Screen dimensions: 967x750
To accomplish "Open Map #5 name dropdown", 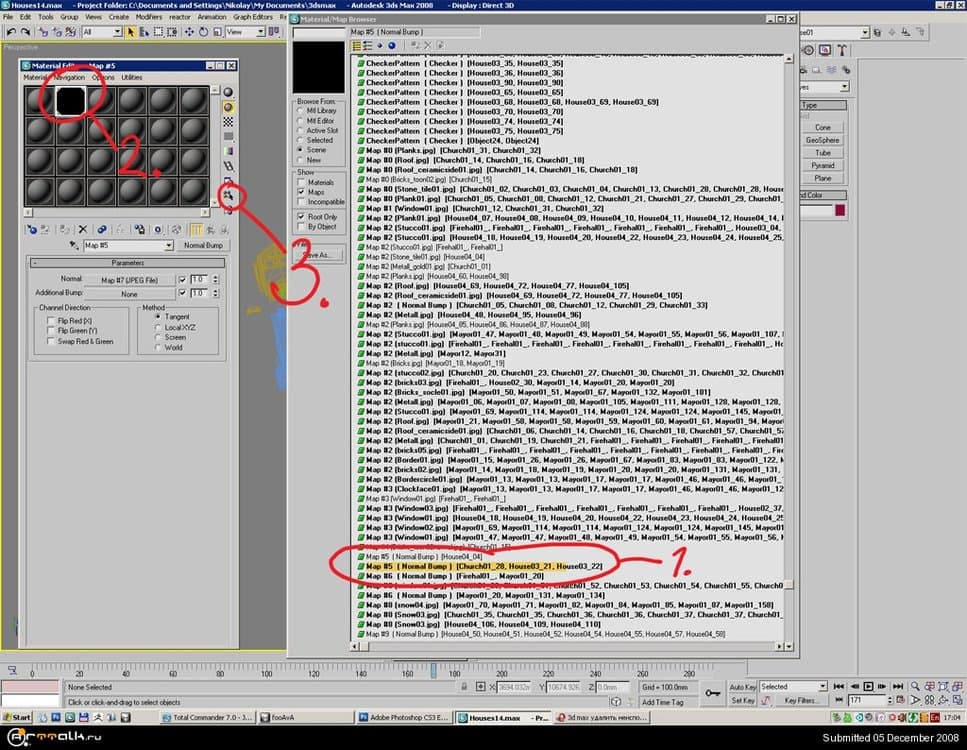I will click(x=168, y=245).
